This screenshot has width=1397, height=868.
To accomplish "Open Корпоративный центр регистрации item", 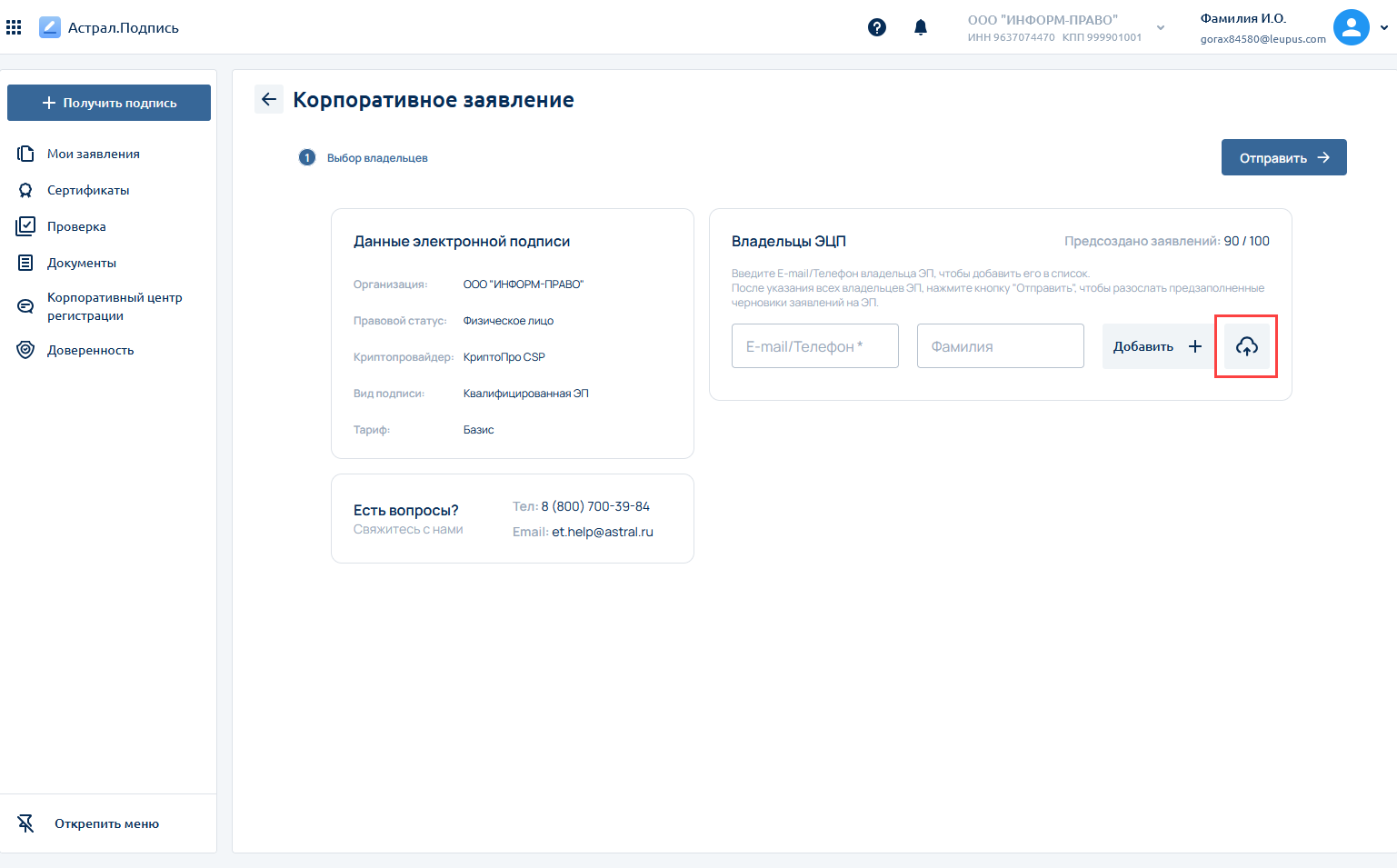I will pos(115,306).
